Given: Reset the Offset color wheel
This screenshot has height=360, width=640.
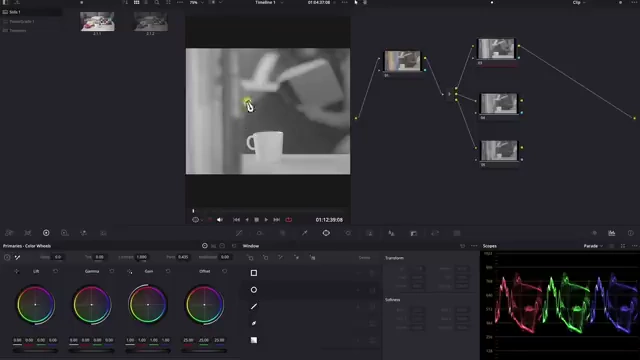Looking at the screenshot, I should coord(224,271).
